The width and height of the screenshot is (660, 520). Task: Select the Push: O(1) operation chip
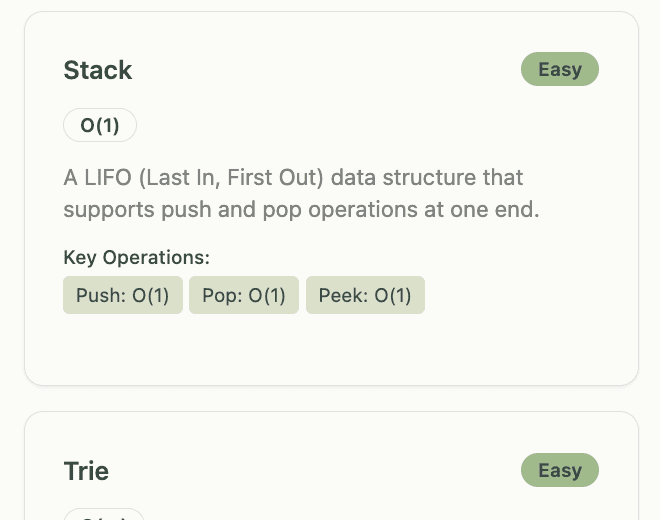coord(123,296)
